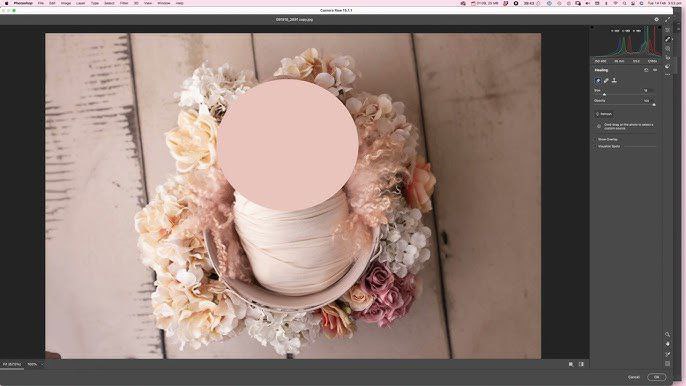Open the More image settings ellipsis
686x386 pixels.
click(x=668, y=75)
